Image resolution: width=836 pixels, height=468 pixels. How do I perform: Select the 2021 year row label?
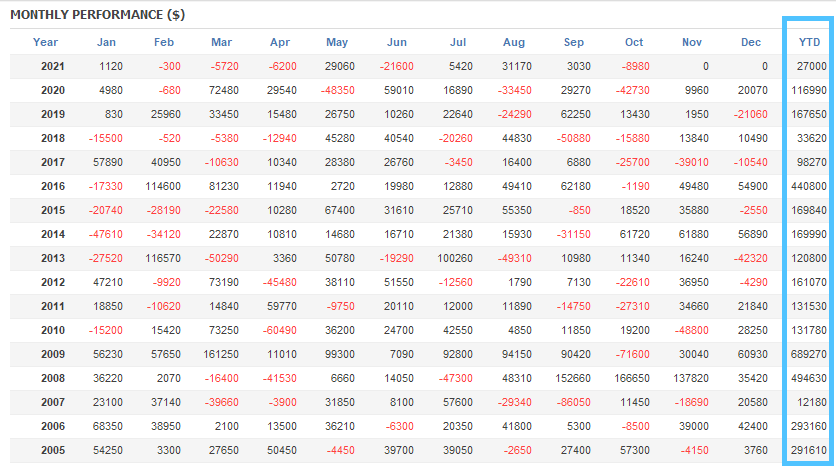(x=53, y=66)
